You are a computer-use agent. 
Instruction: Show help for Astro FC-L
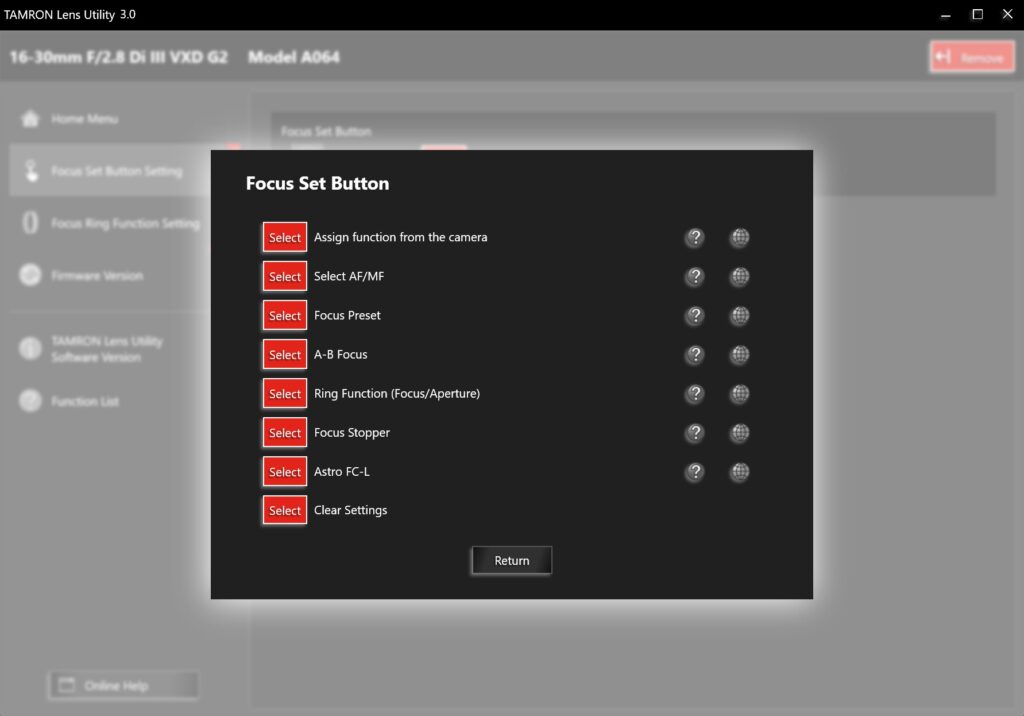click(x=695, y=472)
